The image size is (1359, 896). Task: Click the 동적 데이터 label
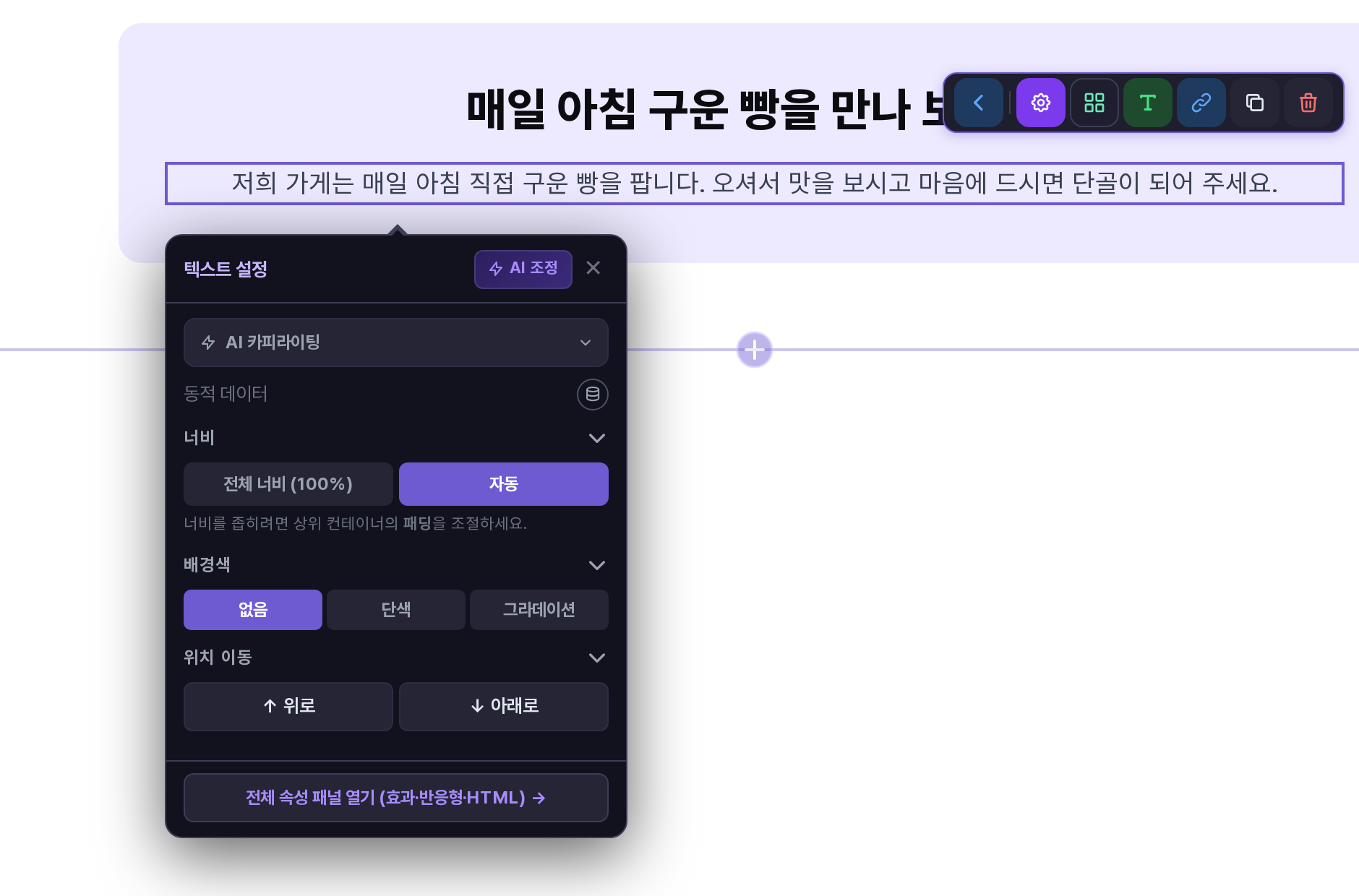[x=226, y=394]
